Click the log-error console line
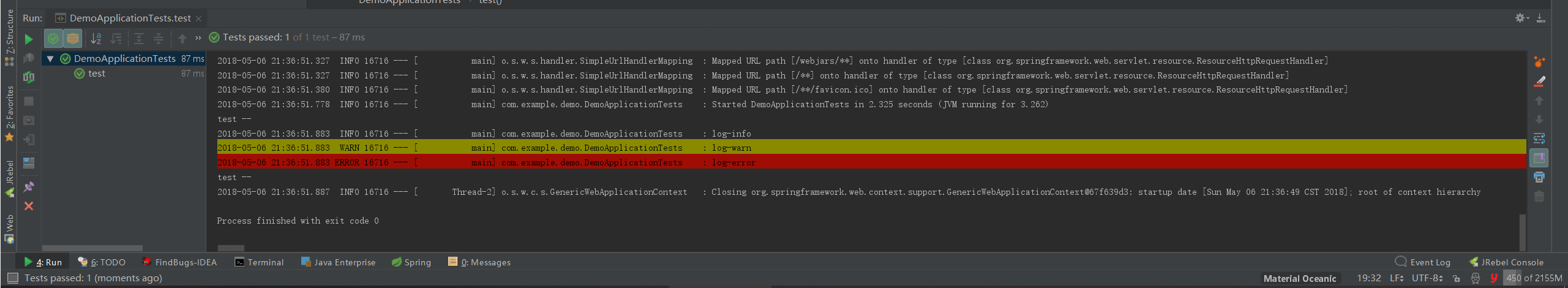 [871, 162]
